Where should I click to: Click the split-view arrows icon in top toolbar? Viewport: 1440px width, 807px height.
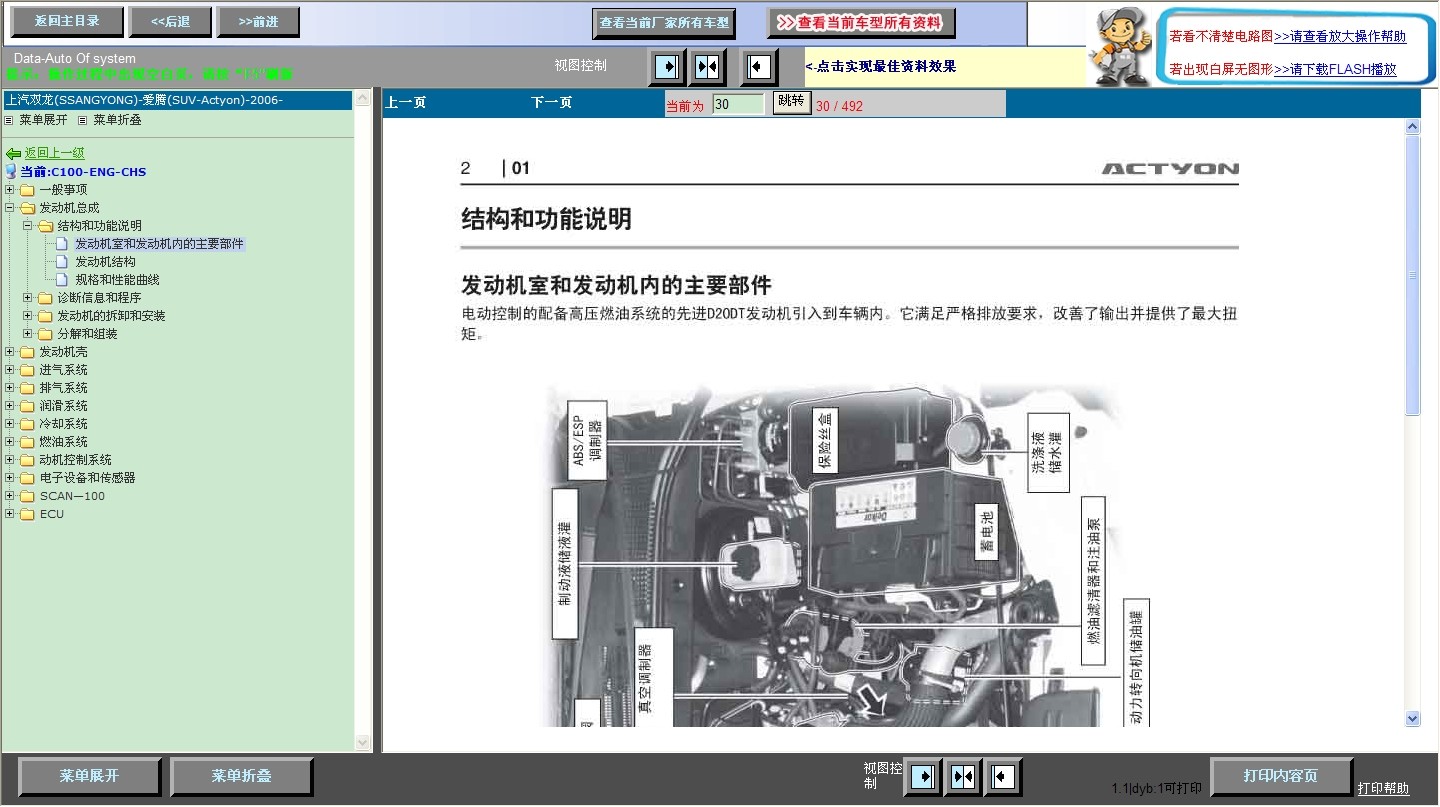point(707,67)
